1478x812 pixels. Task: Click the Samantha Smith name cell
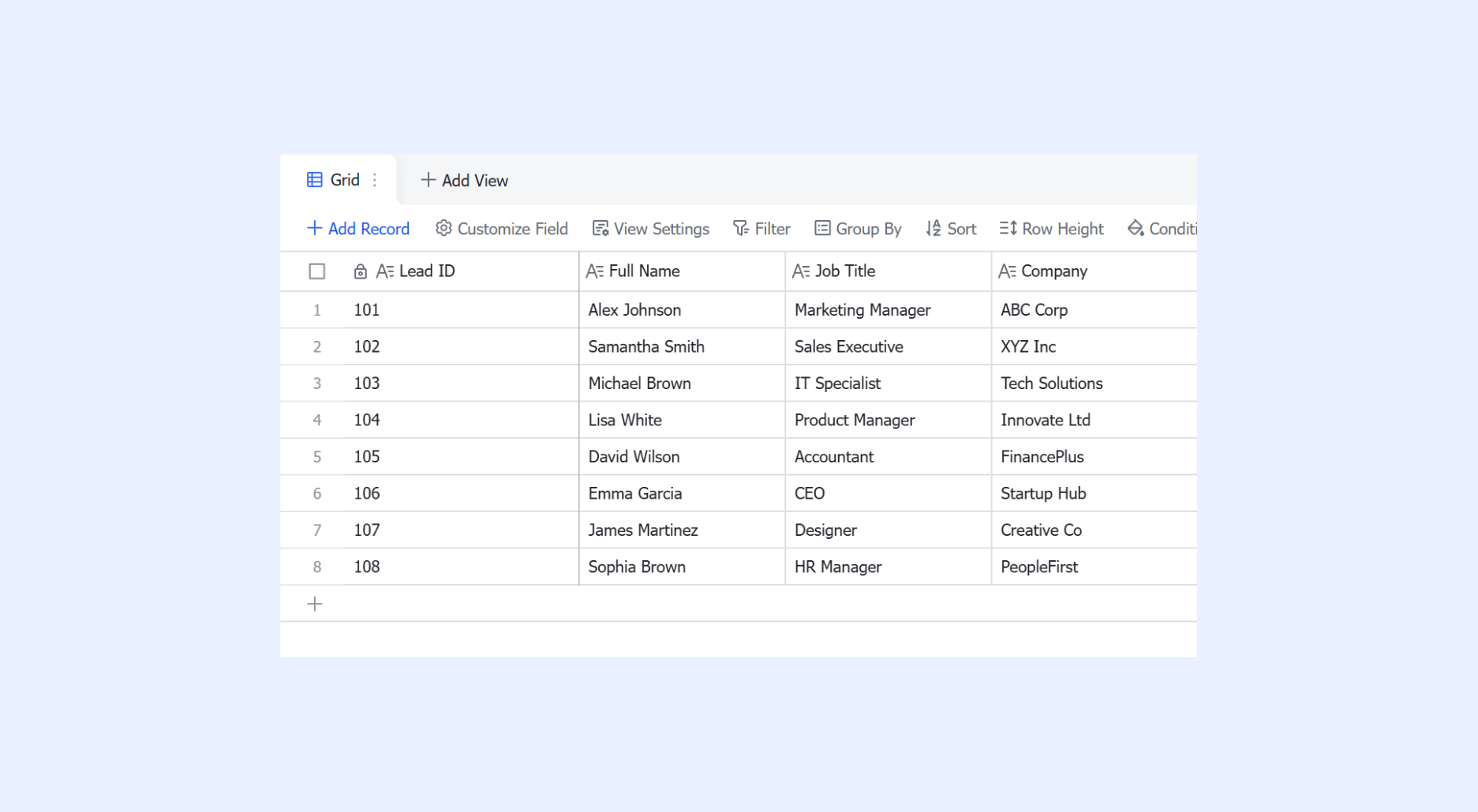(x=683, y=346)
